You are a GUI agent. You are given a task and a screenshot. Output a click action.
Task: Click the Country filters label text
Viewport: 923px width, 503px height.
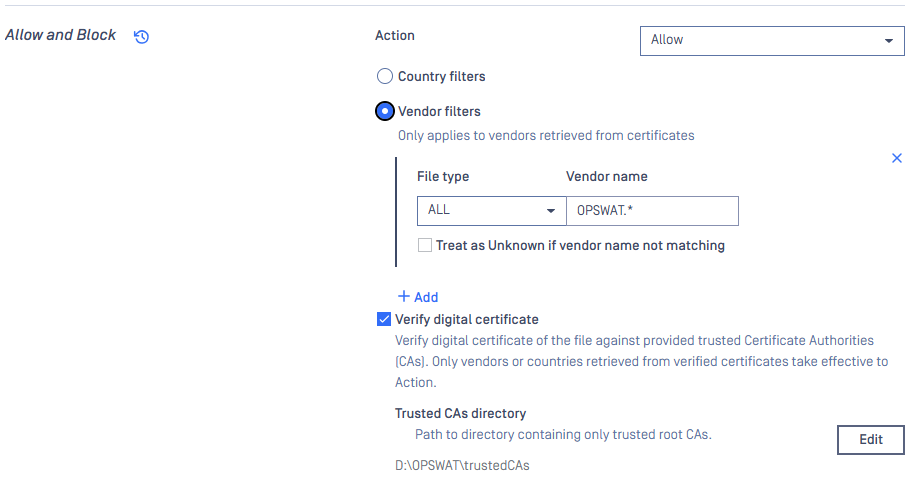coord(441,76)
